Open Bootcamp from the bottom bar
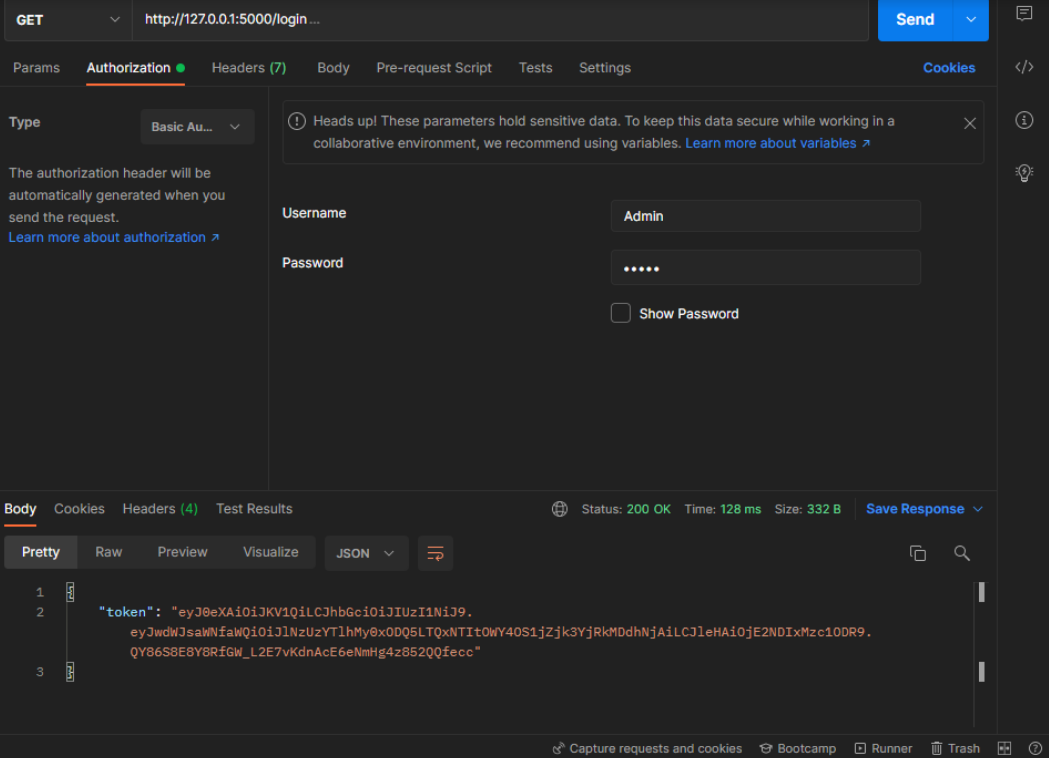 [x=797, y=748]
